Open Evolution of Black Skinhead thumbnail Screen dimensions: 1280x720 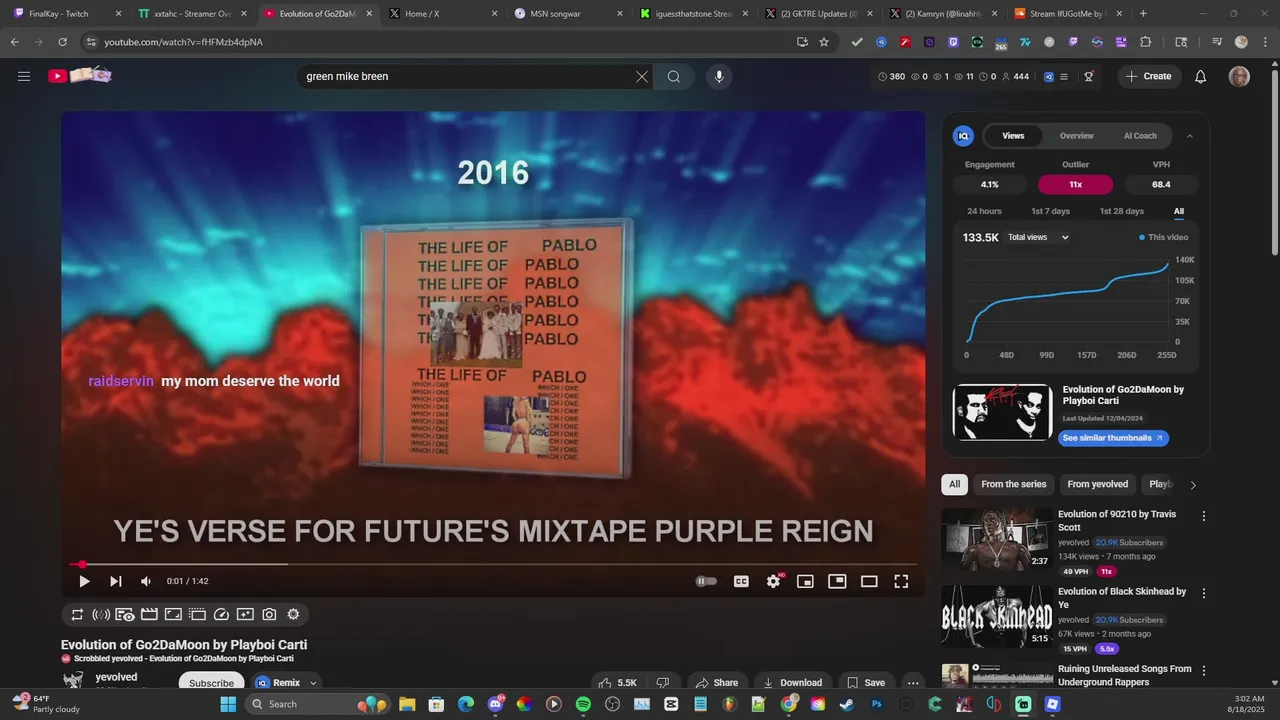pos(996,617)
